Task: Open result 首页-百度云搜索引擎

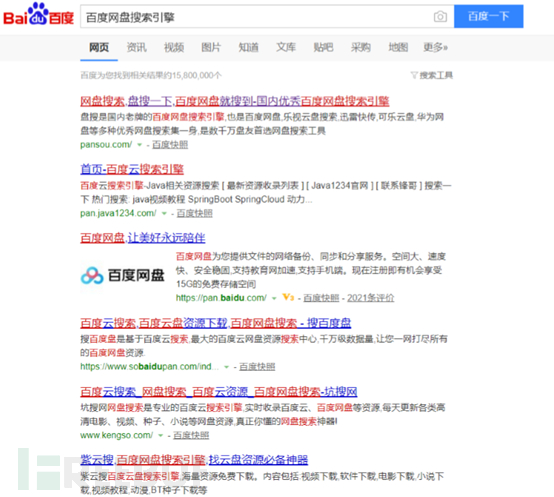Action: [x=132, y=169]
